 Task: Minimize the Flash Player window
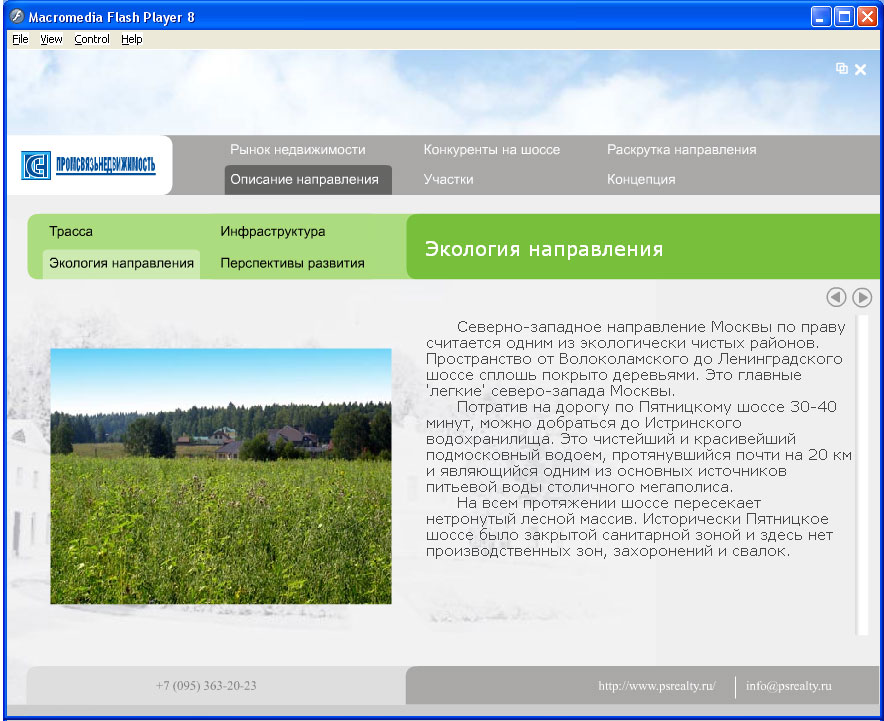click(821, 17)
